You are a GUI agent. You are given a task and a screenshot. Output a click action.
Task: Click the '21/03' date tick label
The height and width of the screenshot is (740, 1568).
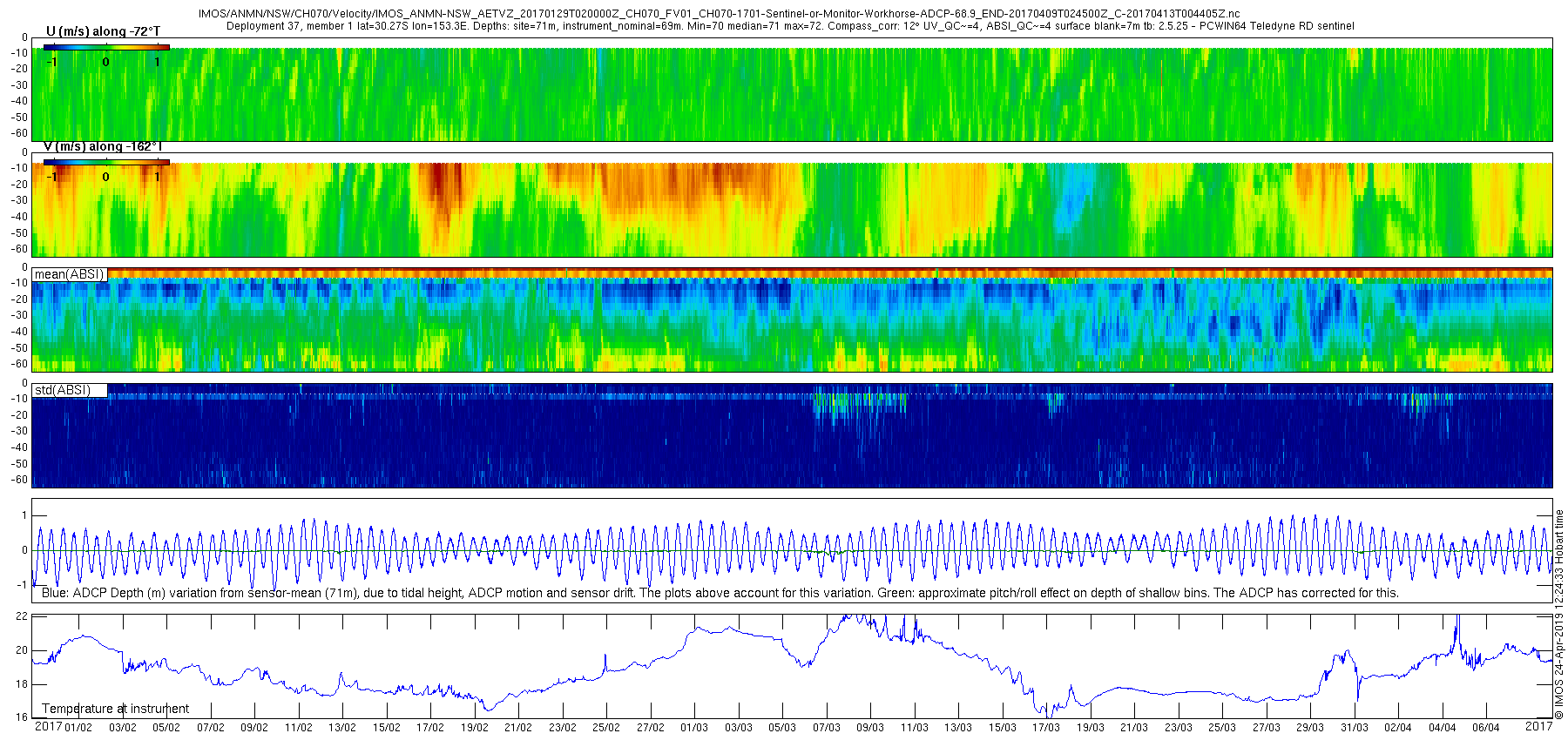click(1134, 728)
